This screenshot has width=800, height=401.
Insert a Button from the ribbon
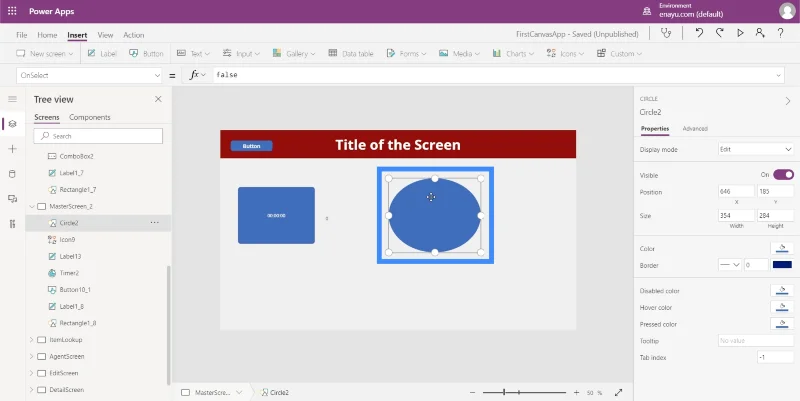(146, 54)
